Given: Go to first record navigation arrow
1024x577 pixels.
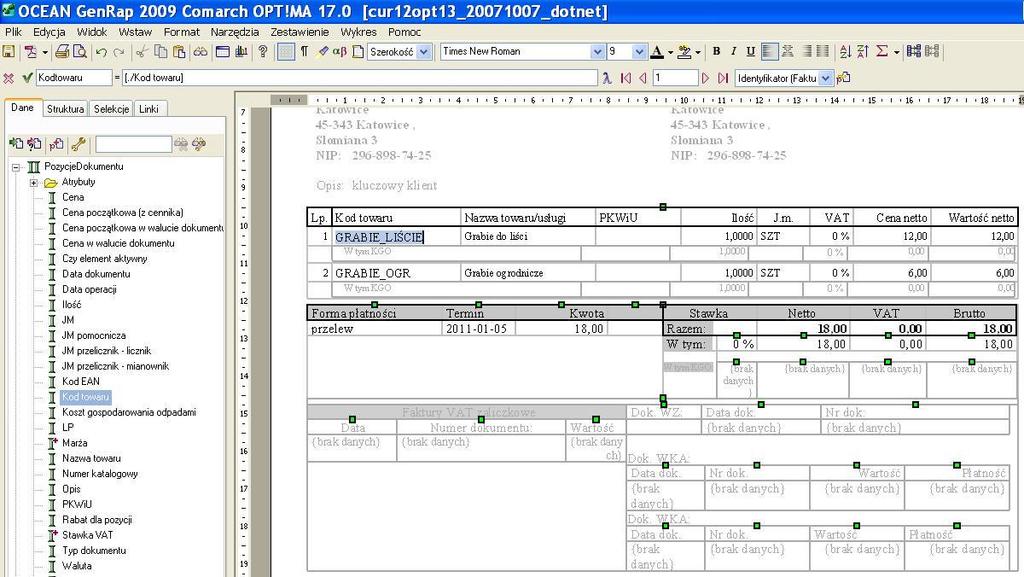Looking at the screenshot, I should (626, 78).
